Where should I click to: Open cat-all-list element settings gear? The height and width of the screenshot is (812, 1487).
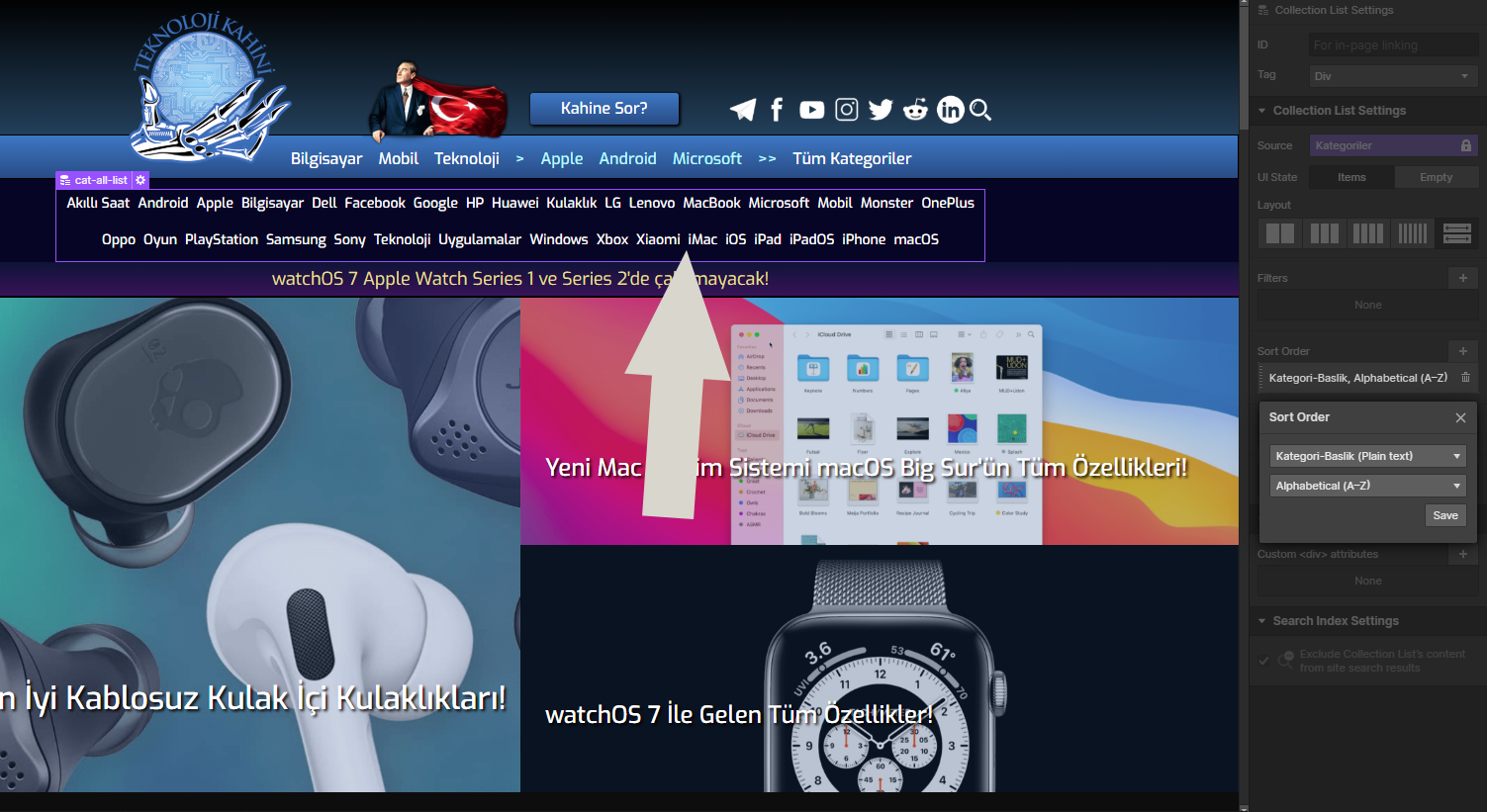pos(140,180)
